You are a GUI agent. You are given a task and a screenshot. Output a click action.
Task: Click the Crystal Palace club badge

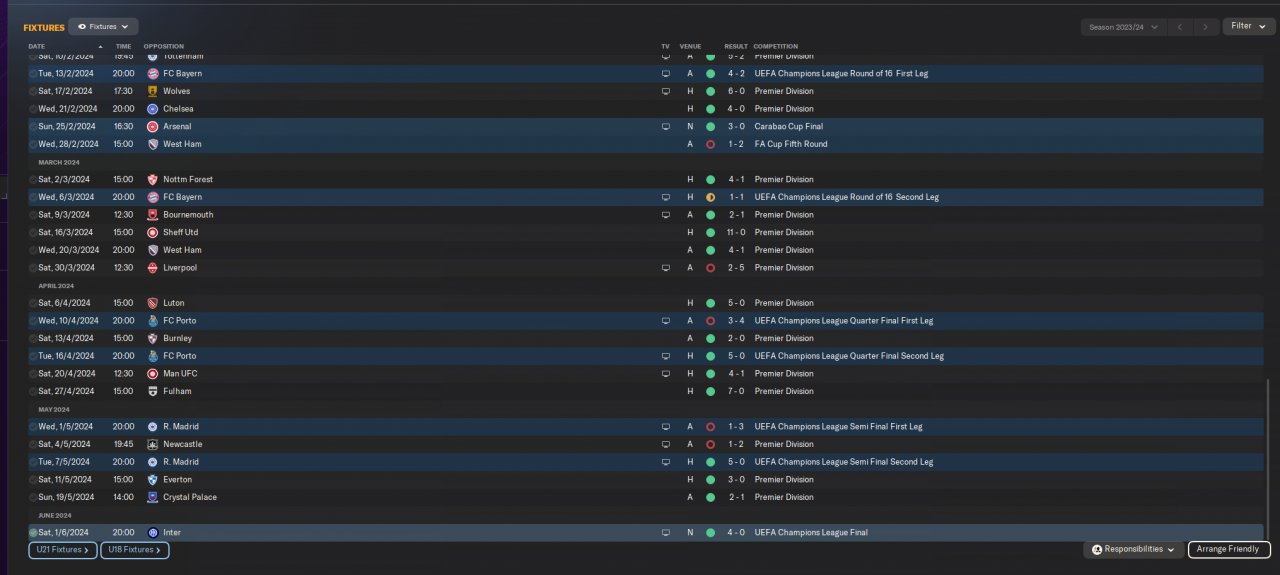[153, 497]
